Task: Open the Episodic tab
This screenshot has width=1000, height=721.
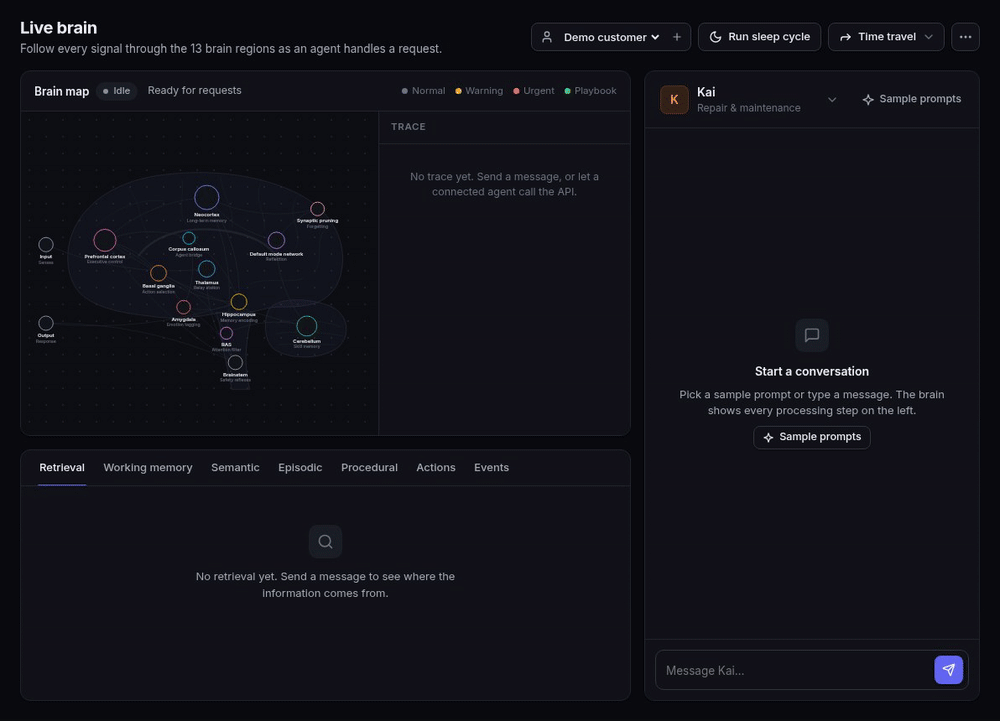Action: [300, 467]
